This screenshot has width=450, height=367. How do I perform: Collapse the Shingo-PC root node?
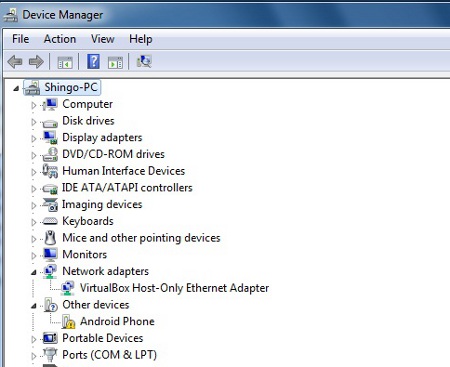[16, 88]
